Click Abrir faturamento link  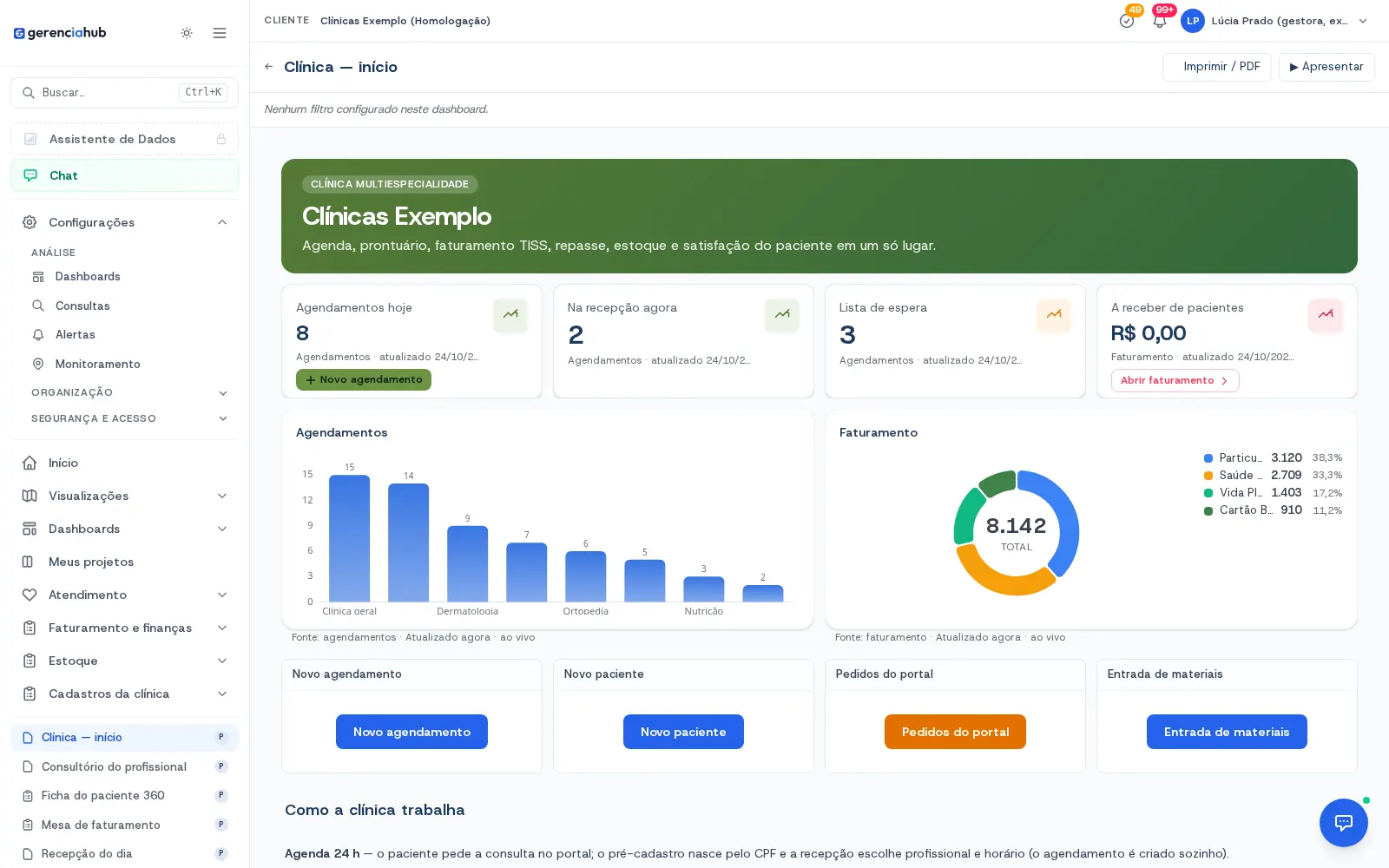1175,380
